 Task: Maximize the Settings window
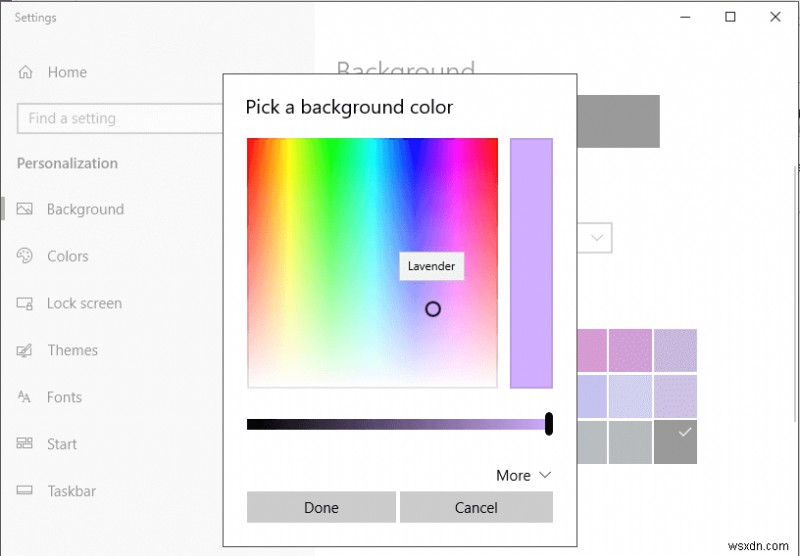(x=730, y=17)
